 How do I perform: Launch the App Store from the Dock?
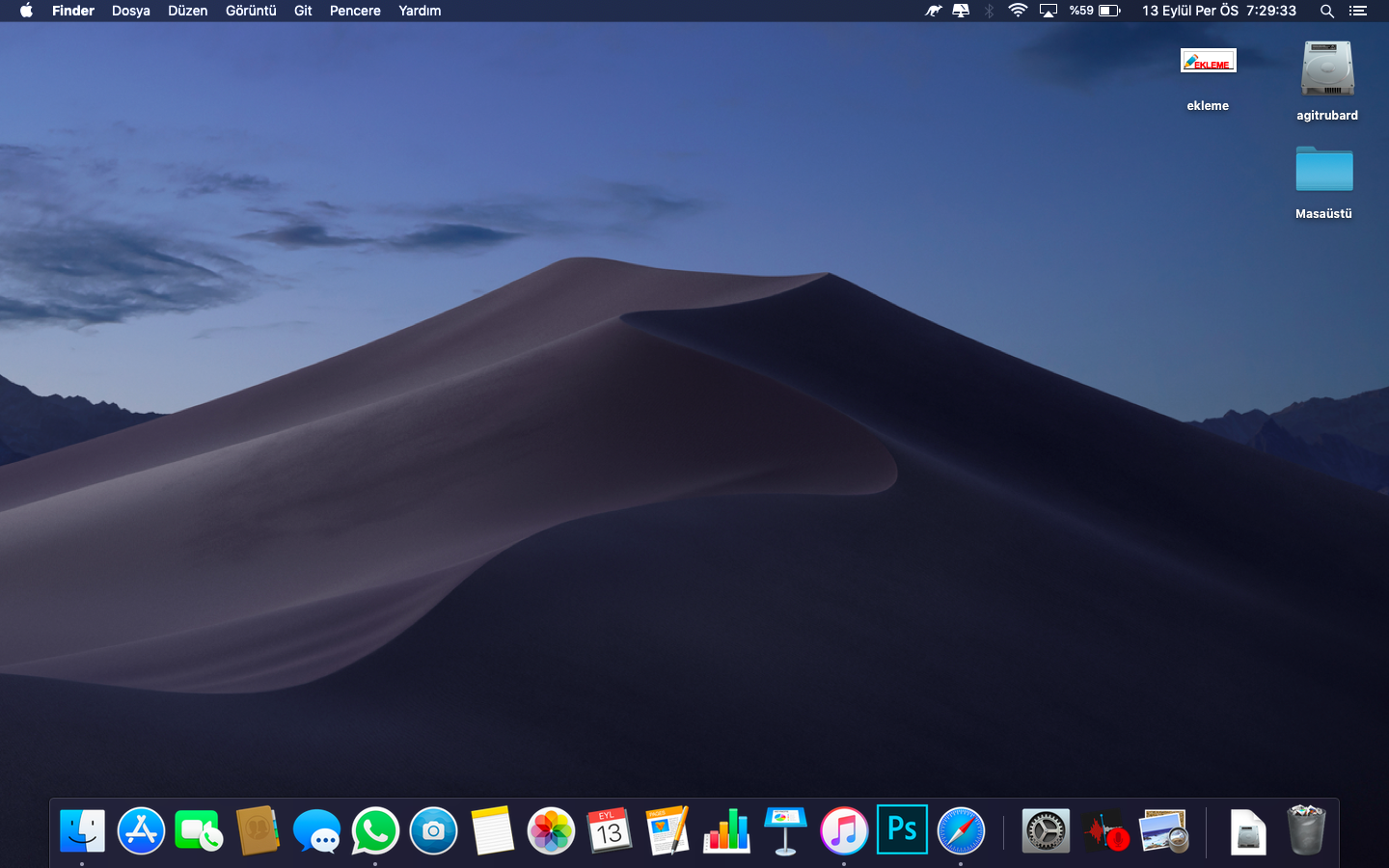(x=141, y=830)
